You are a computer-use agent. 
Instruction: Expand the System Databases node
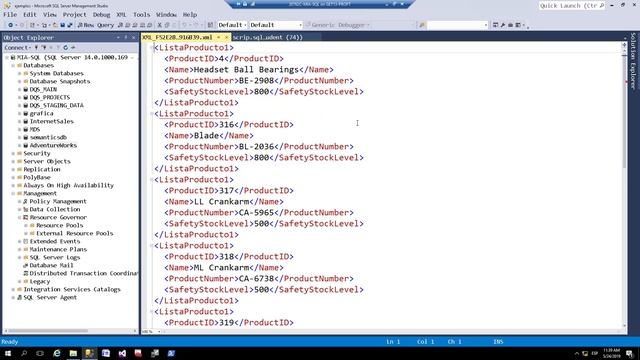click(x=20, y=73)
